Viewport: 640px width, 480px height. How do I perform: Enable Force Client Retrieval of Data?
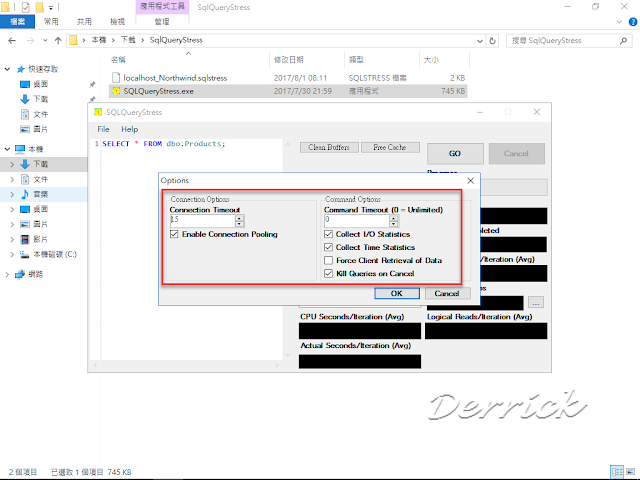click(x=328, y=260)
